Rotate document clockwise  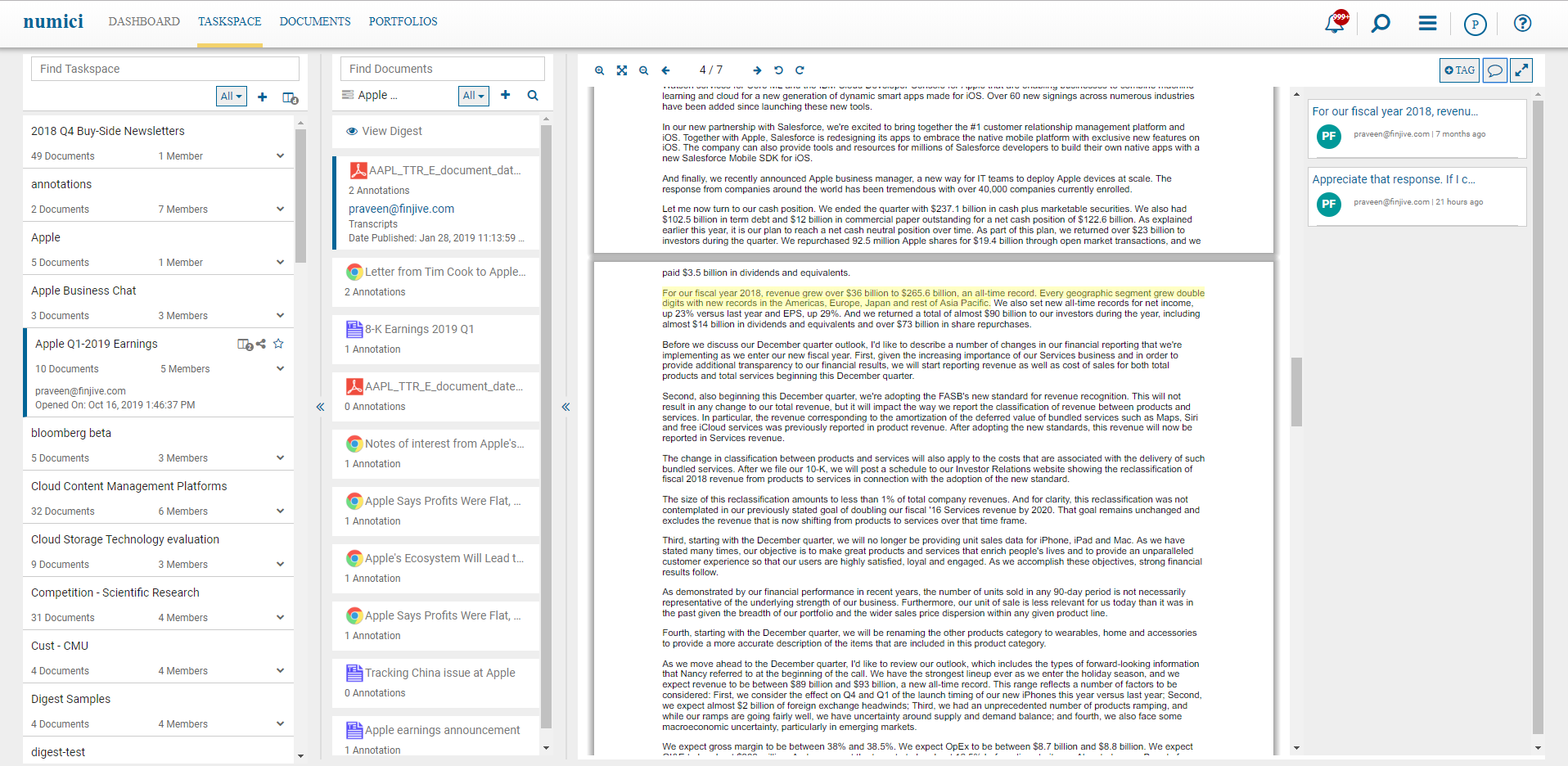(800, 70)
